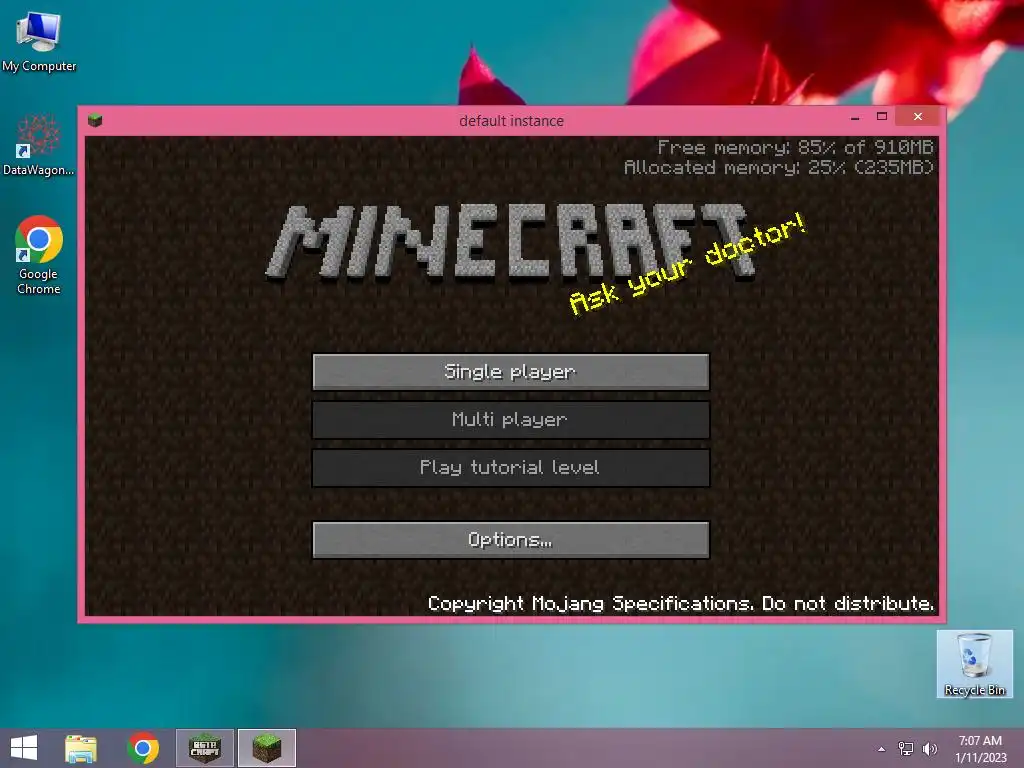Click the Mojang copyright notice text

(680, 603)
